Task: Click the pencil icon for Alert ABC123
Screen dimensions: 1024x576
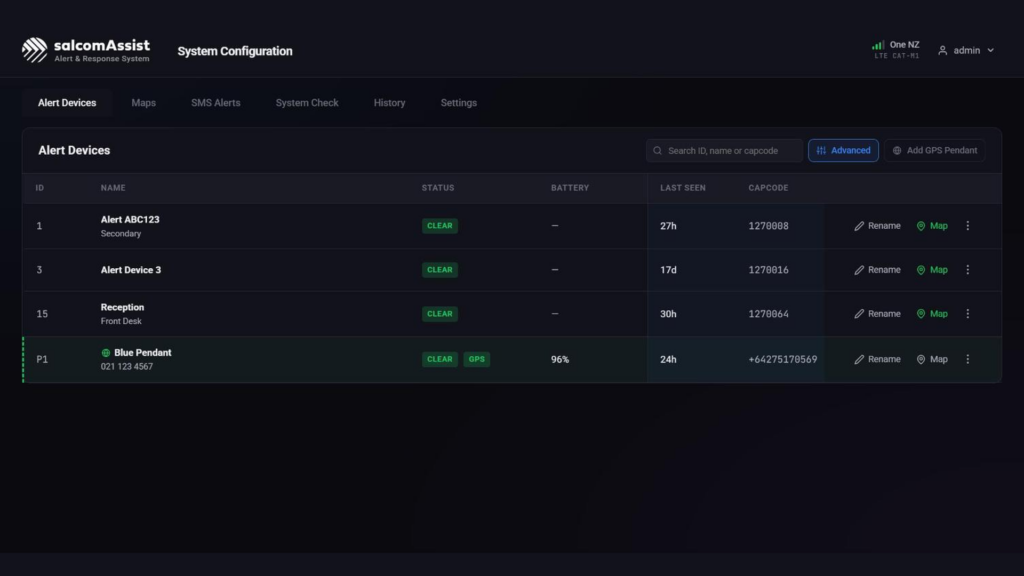Action: point(859,226)
